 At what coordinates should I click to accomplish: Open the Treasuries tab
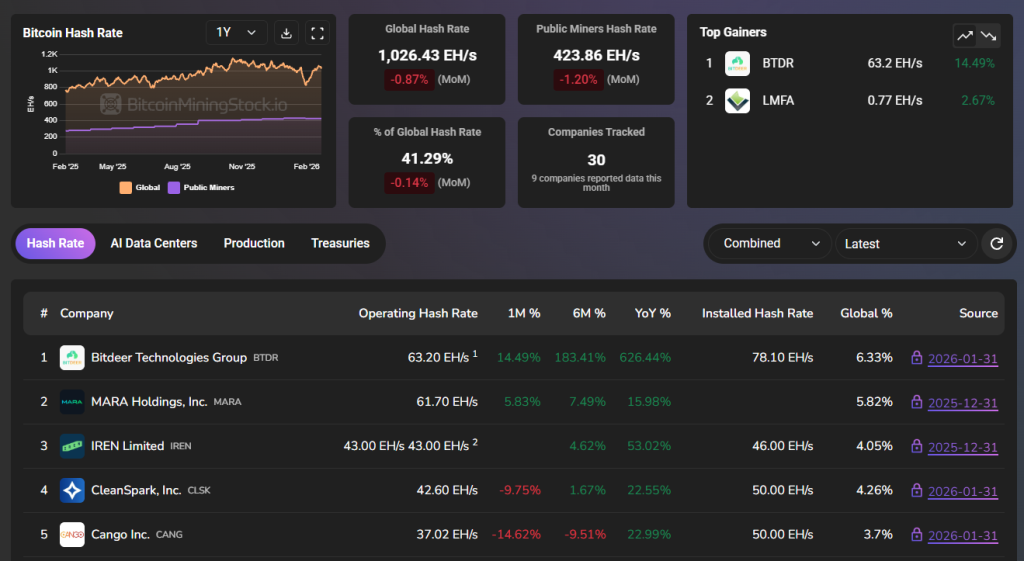pos(340,243)
